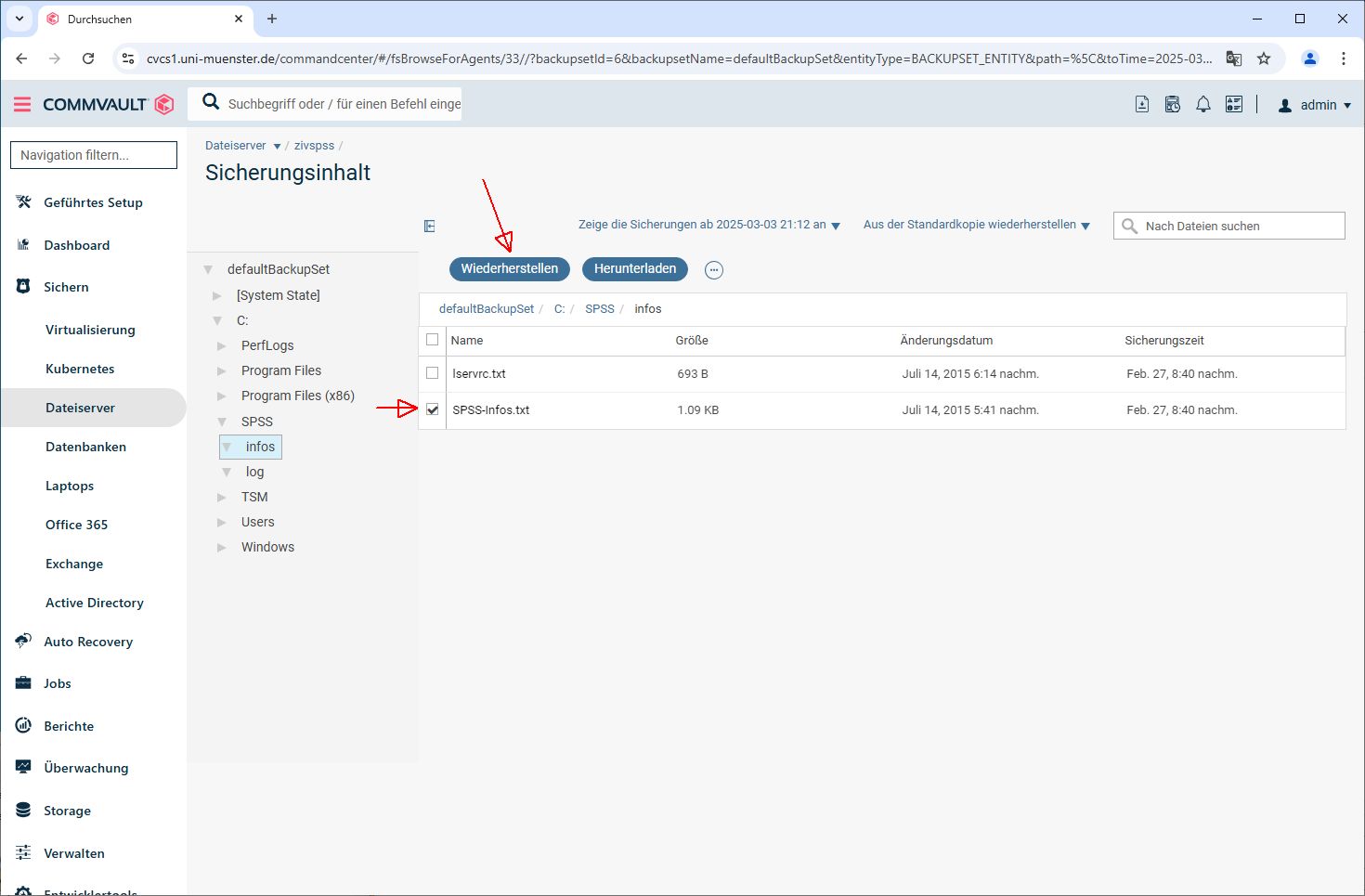Click the Wiederherstellen button
Screen dimensions: 1365x896
coord(509,269)
